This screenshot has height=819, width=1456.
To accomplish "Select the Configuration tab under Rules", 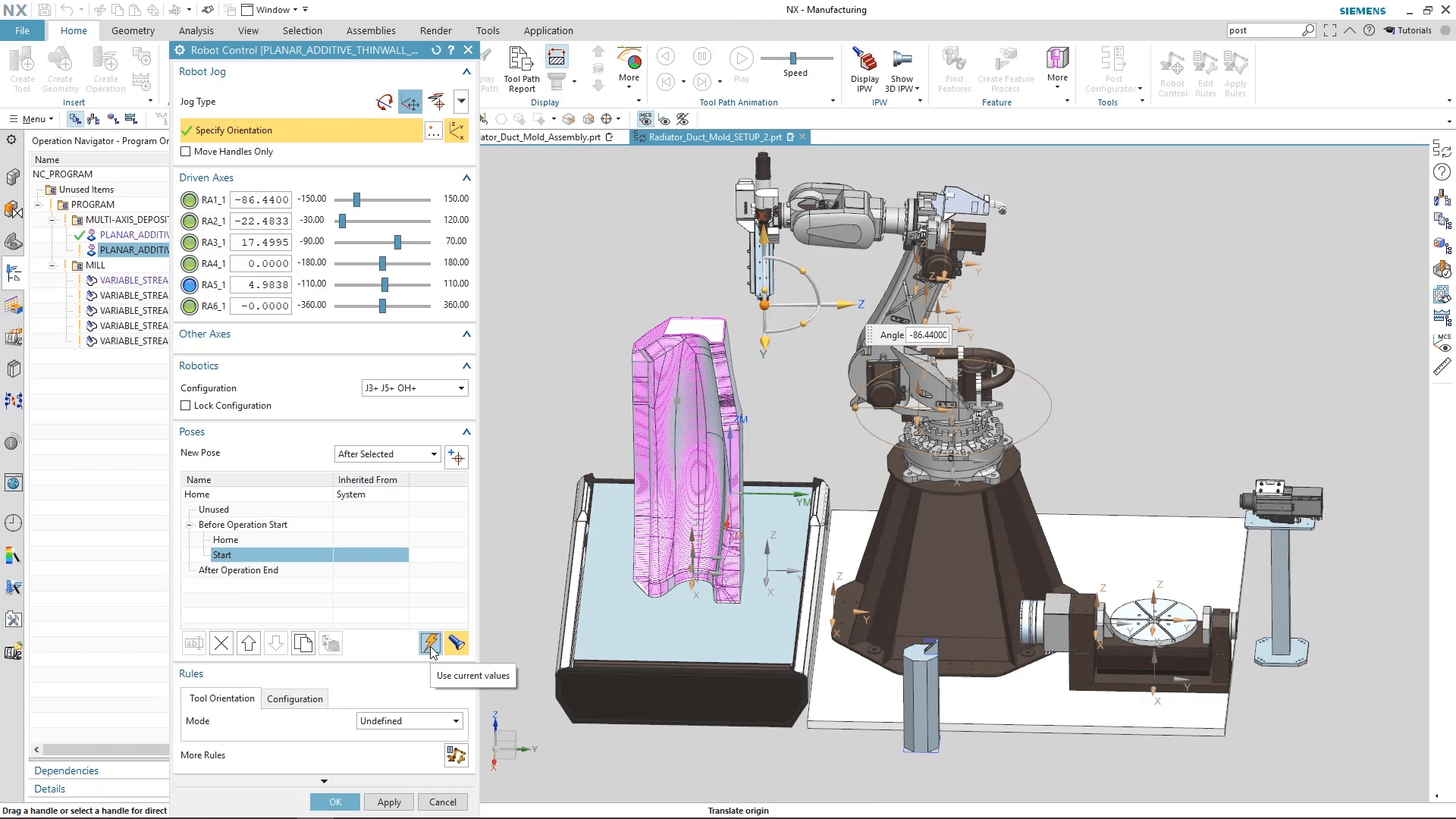I will tap(294, 698).
